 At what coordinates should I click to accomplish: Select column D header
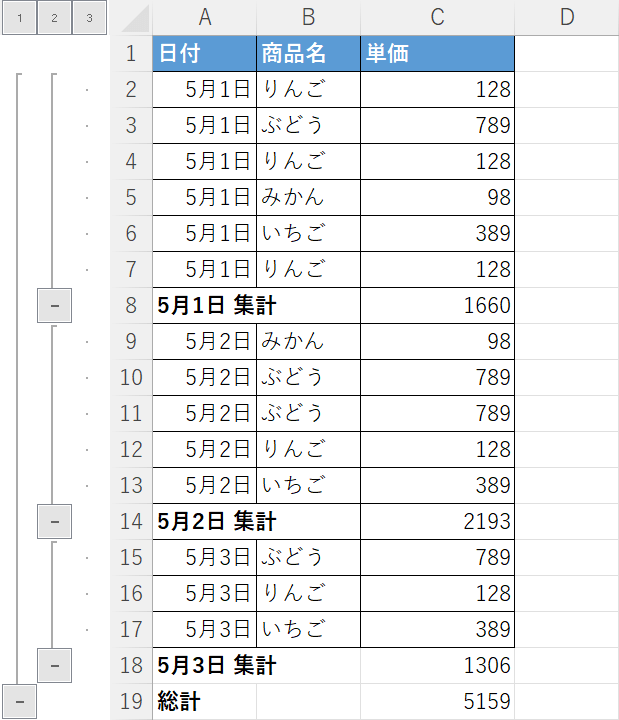(x=566, y=17)
